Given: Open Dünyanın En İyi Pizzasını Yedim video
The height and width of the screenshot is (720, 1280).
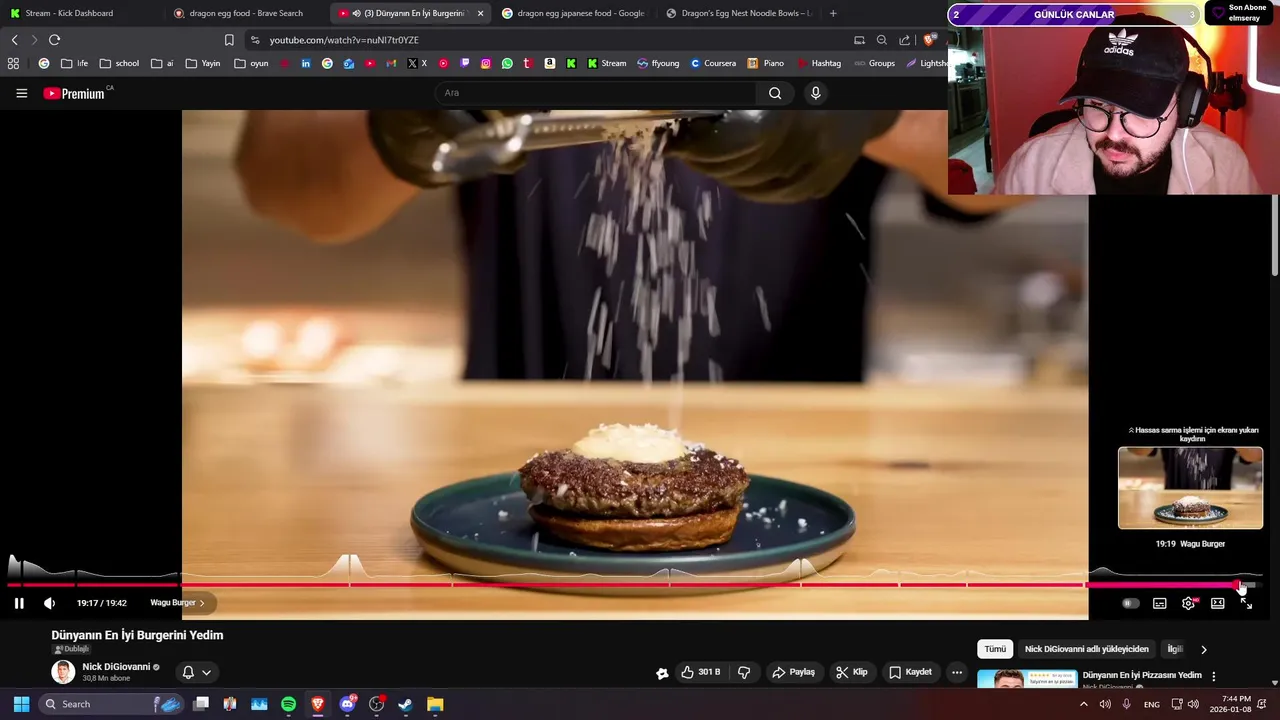Looking at the screenshot, I should [x=1142, y=675].
